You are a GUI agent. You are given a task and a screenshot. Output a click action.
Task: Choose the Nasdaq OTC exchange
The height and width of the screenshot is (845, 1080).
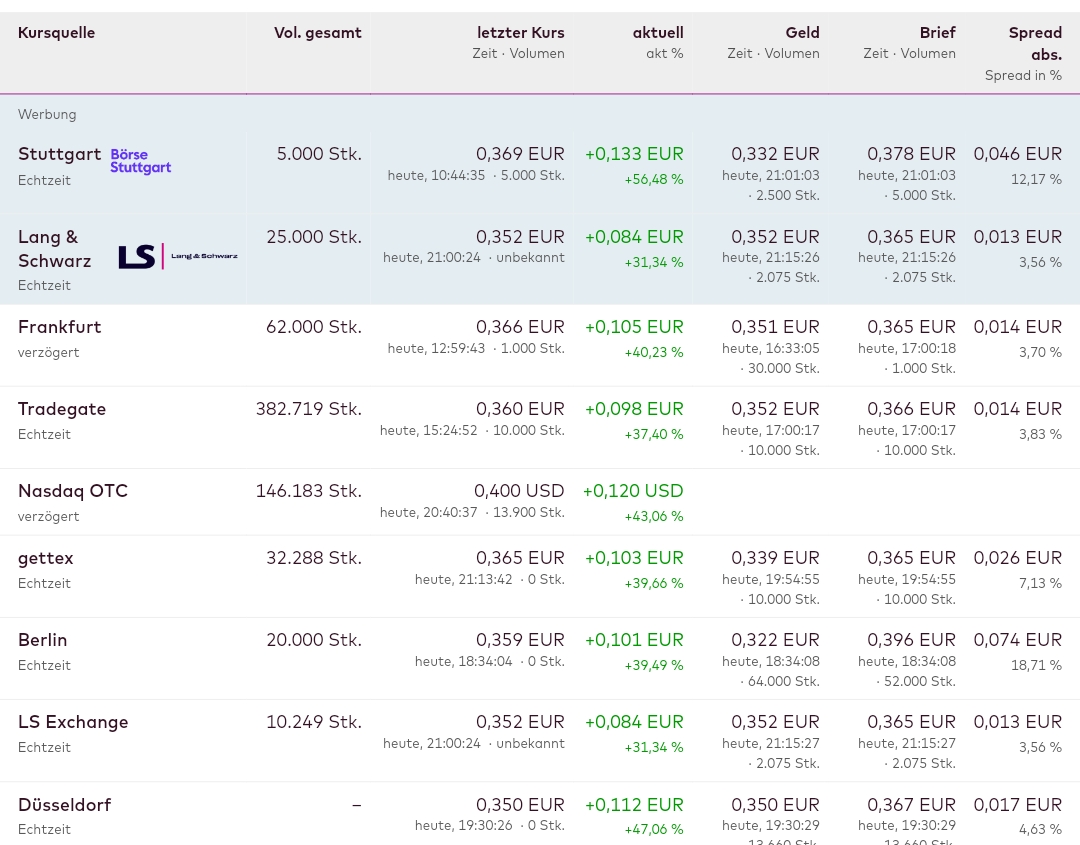pos(73,490)
